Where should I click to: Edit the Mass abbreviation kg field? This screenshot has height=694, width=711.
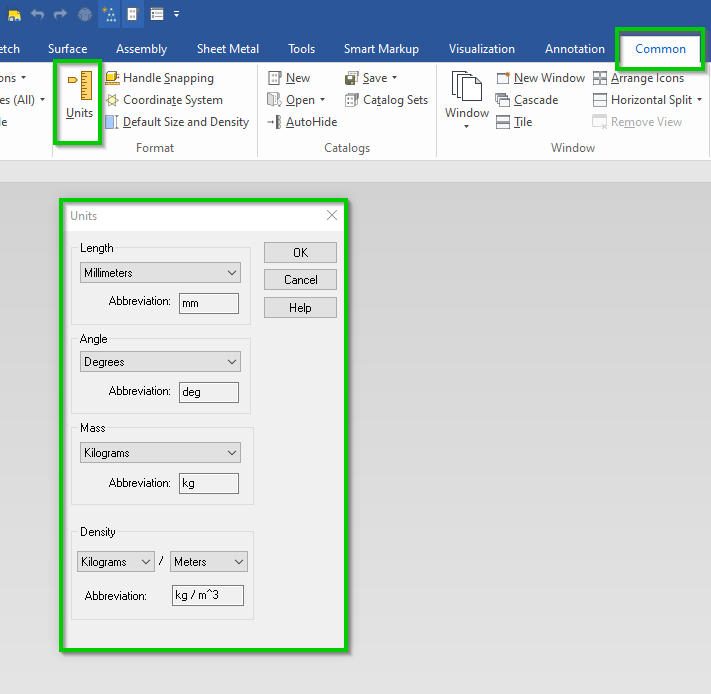click(209, 483)
